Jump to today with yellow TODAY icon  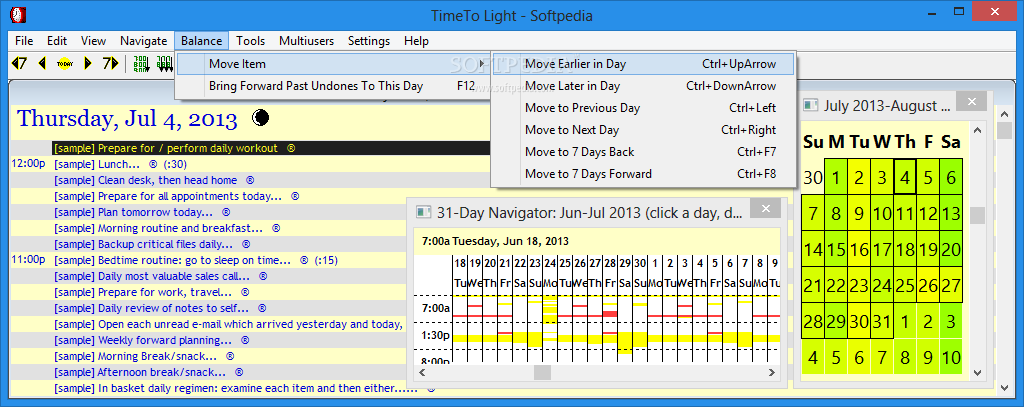65,63
